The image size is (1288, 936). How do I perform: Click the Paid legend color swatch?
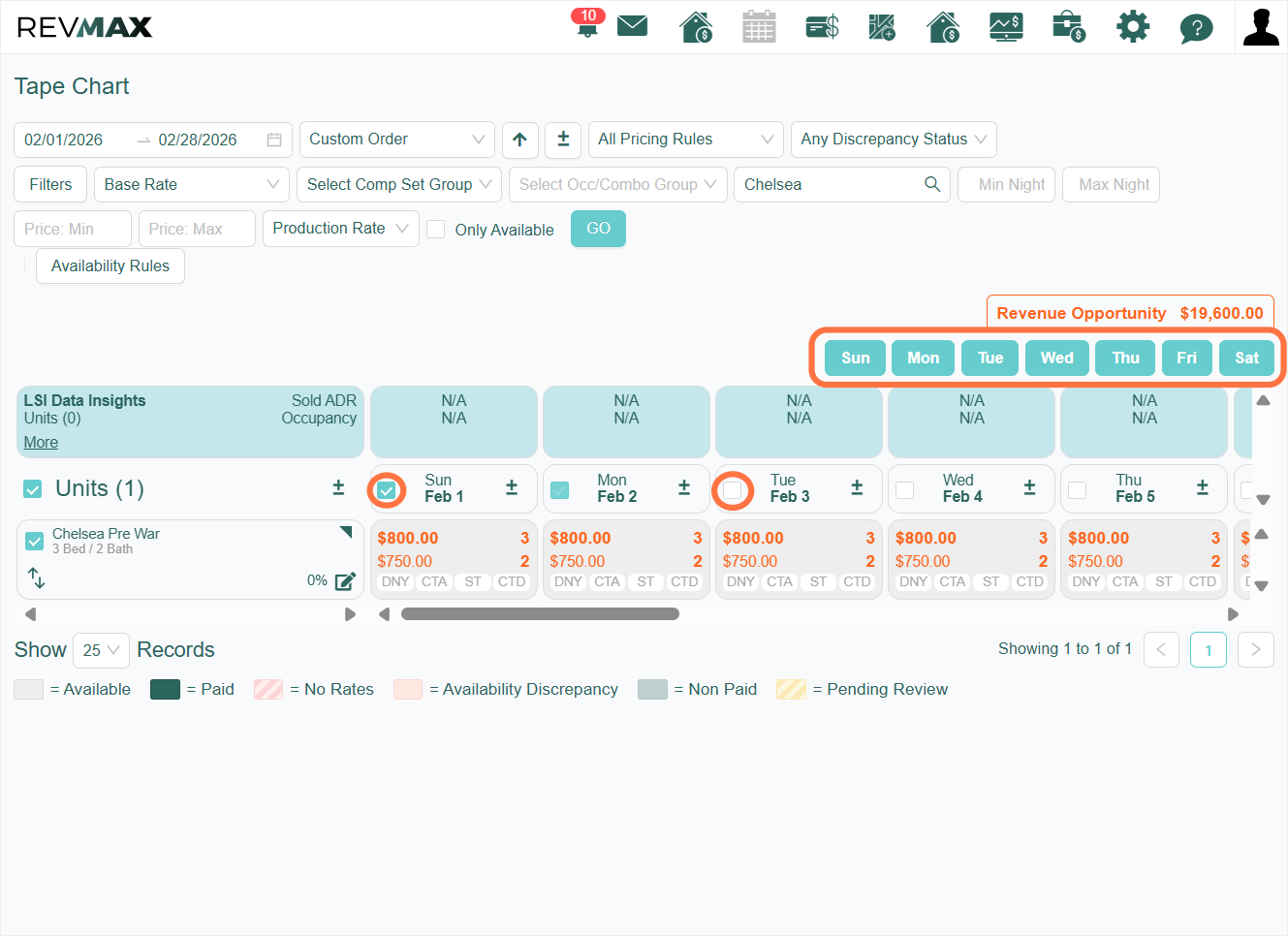point(165,689)
